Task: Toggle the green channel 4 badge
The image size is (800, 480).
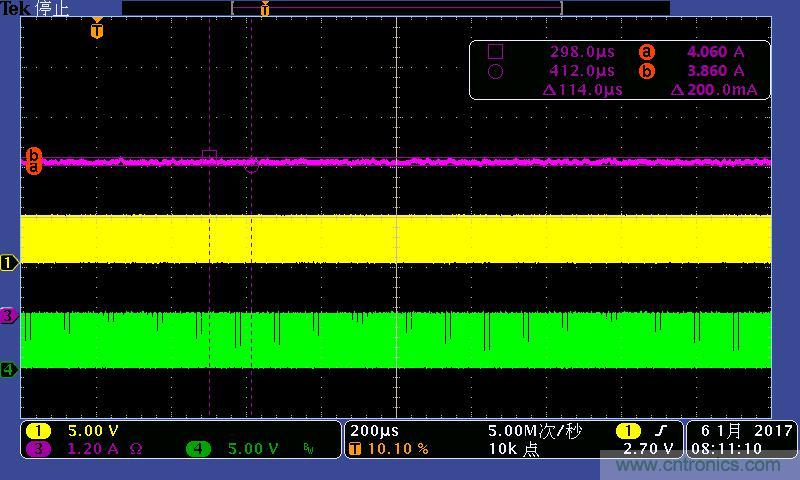Action: 198,449
